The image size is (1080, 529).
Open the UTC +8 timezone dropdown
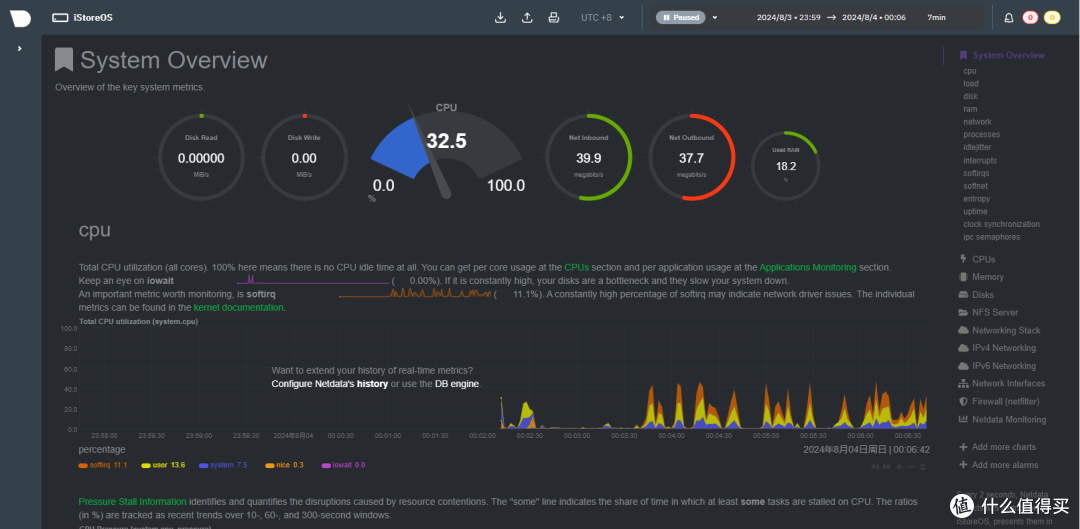[x=603, y=18]
